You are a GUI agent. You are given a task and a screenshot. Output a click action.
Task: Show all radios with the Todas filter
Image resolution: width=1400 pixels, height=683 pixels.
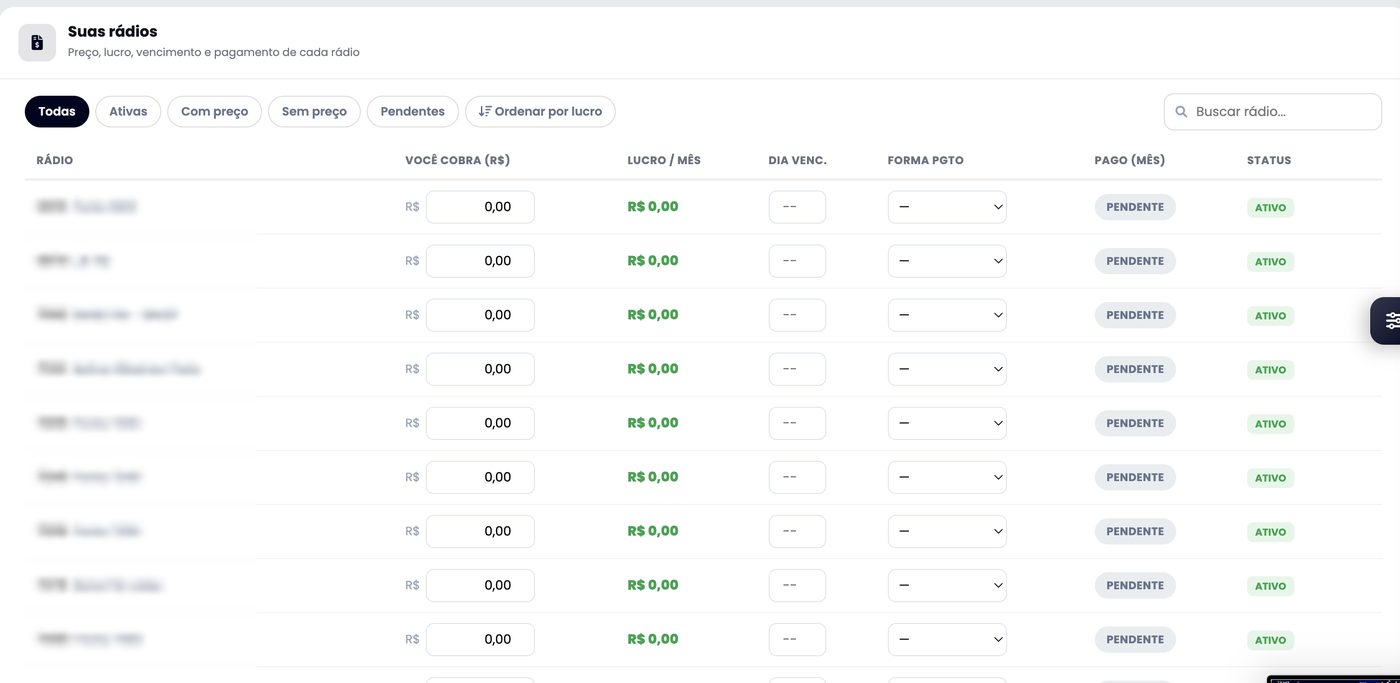(x=57, y=111)
